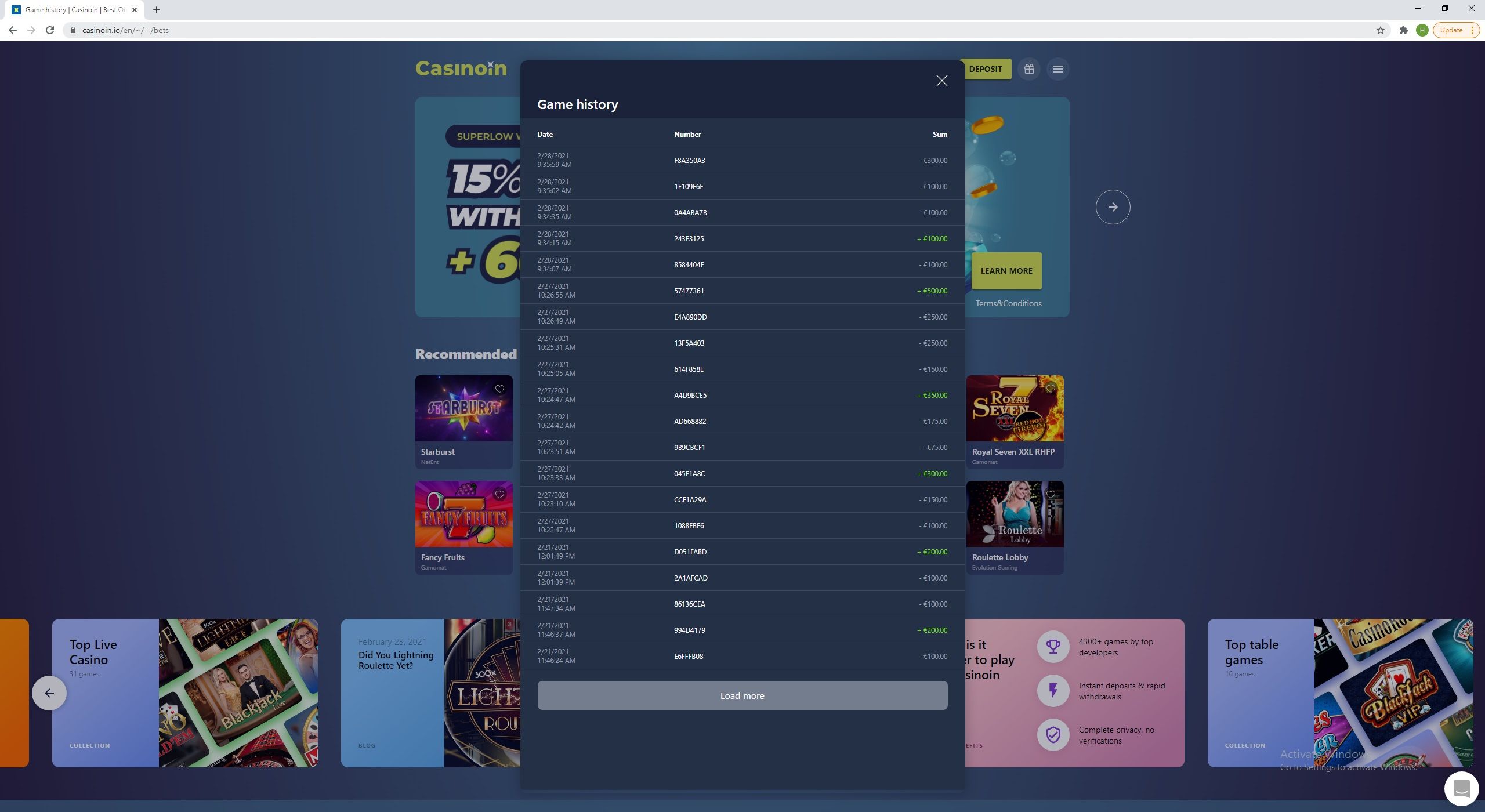Select bet number D051FABD

tap(690, 552)
